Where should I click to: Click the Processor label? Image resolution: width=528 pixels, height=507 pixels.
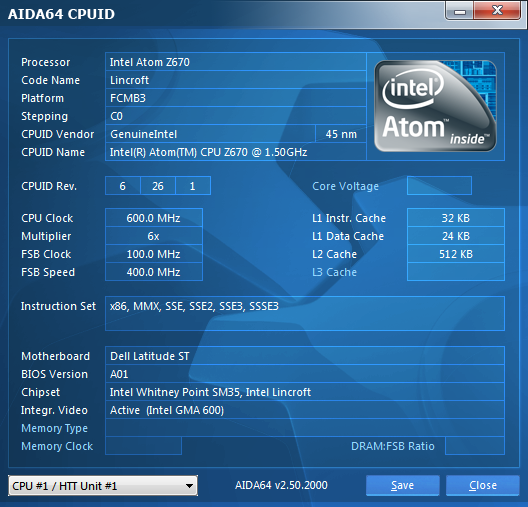45,62
